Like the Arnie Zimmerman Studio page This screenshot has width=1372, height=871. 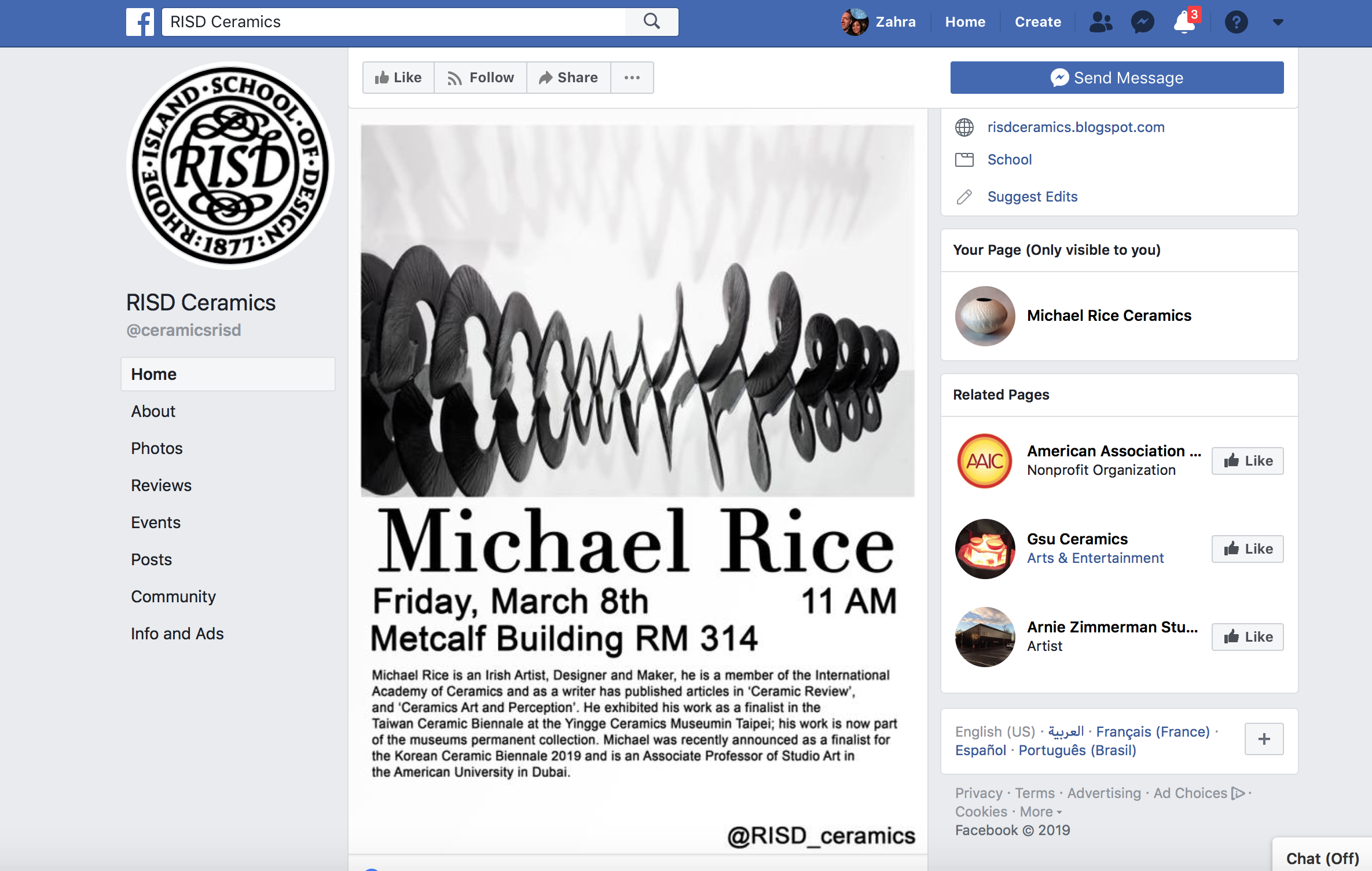coord(1248,637)
